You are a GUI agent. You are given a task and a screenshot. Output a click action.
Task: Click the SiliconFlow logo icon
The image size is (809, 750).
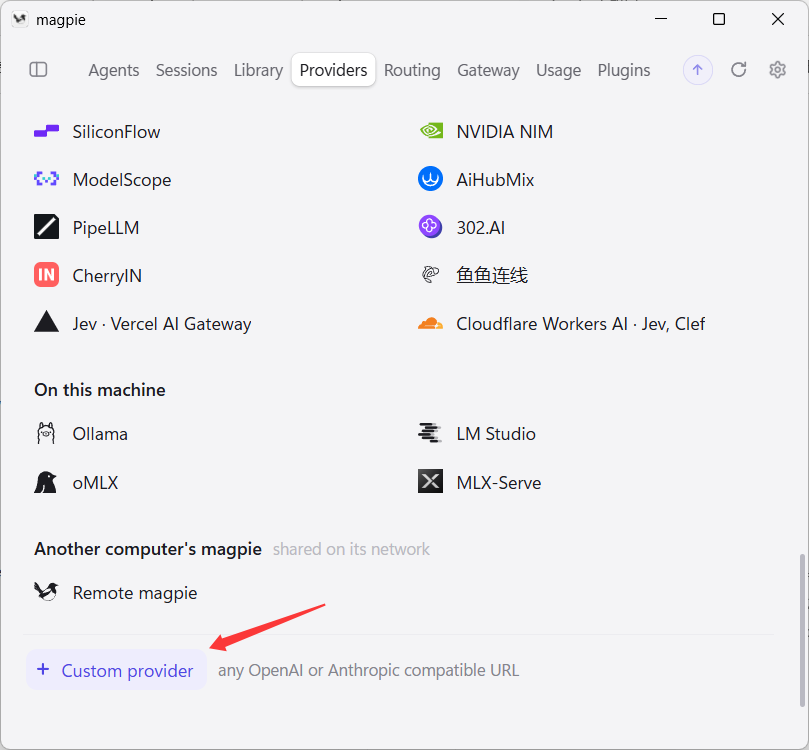coord(46,132)
